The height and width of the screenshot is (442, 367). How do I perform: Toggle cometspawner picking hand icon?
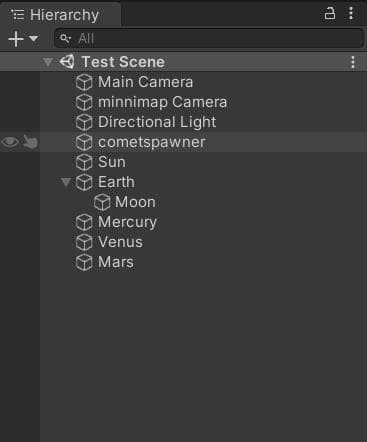click(30, 142)
